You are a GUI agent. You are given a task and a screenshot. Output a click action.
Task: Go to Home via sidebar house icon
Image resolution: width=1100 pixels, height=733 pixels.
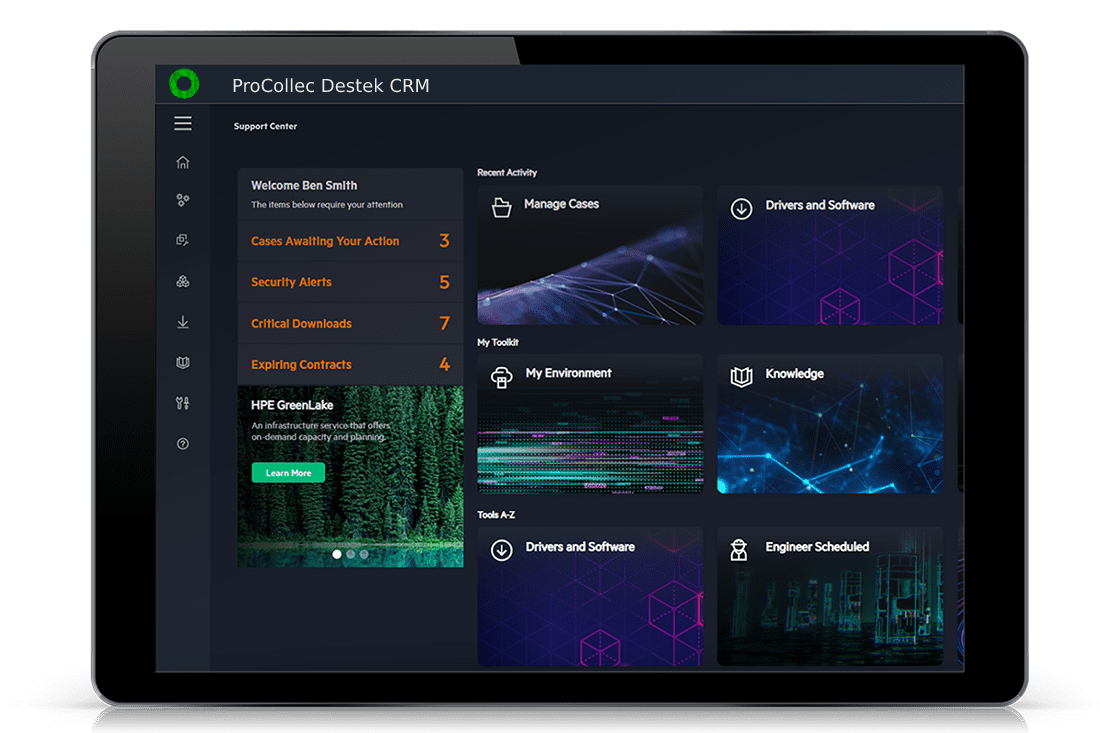[182, 162]
